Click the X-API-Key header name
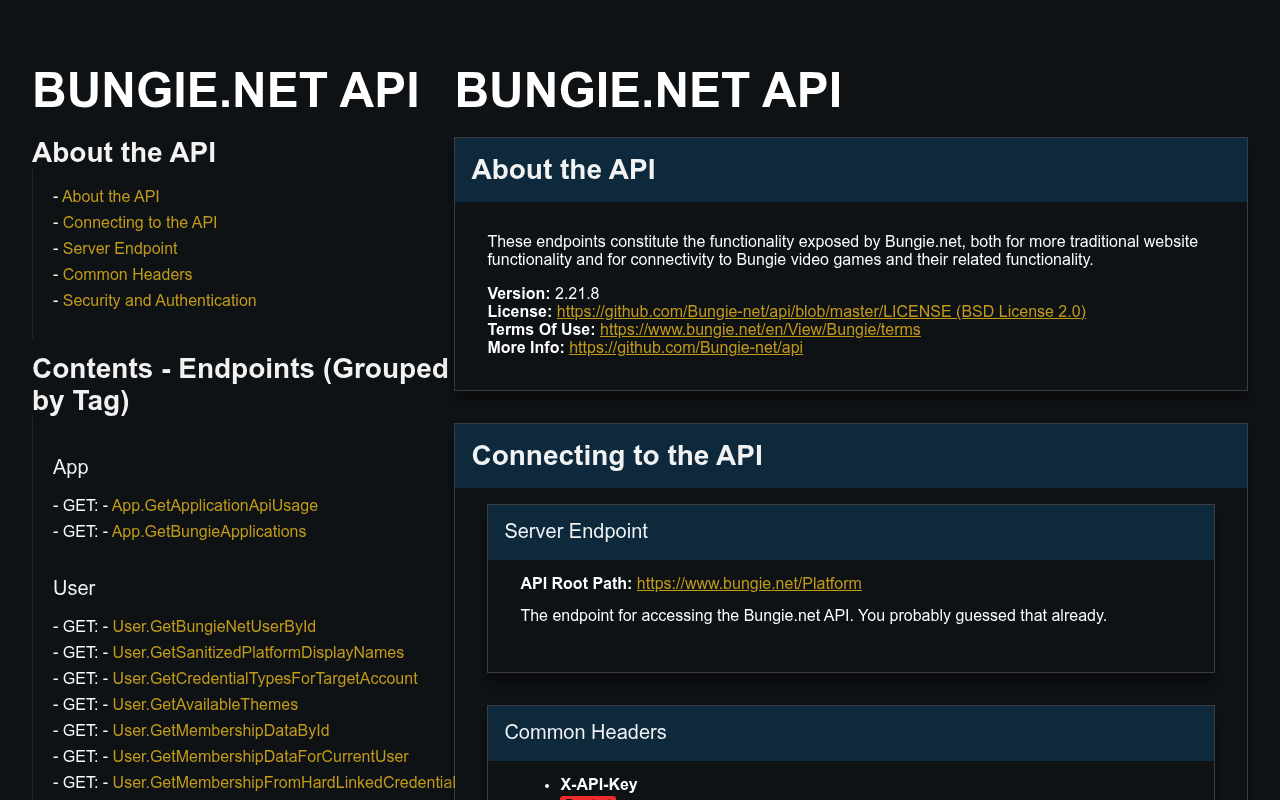 [x=599, y=784]
